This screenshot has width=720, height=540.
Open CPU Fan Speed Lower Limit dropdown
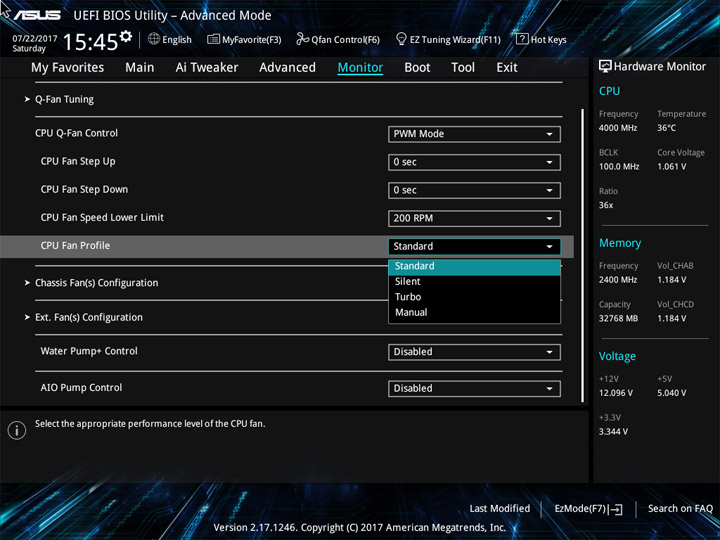point(474,218)
